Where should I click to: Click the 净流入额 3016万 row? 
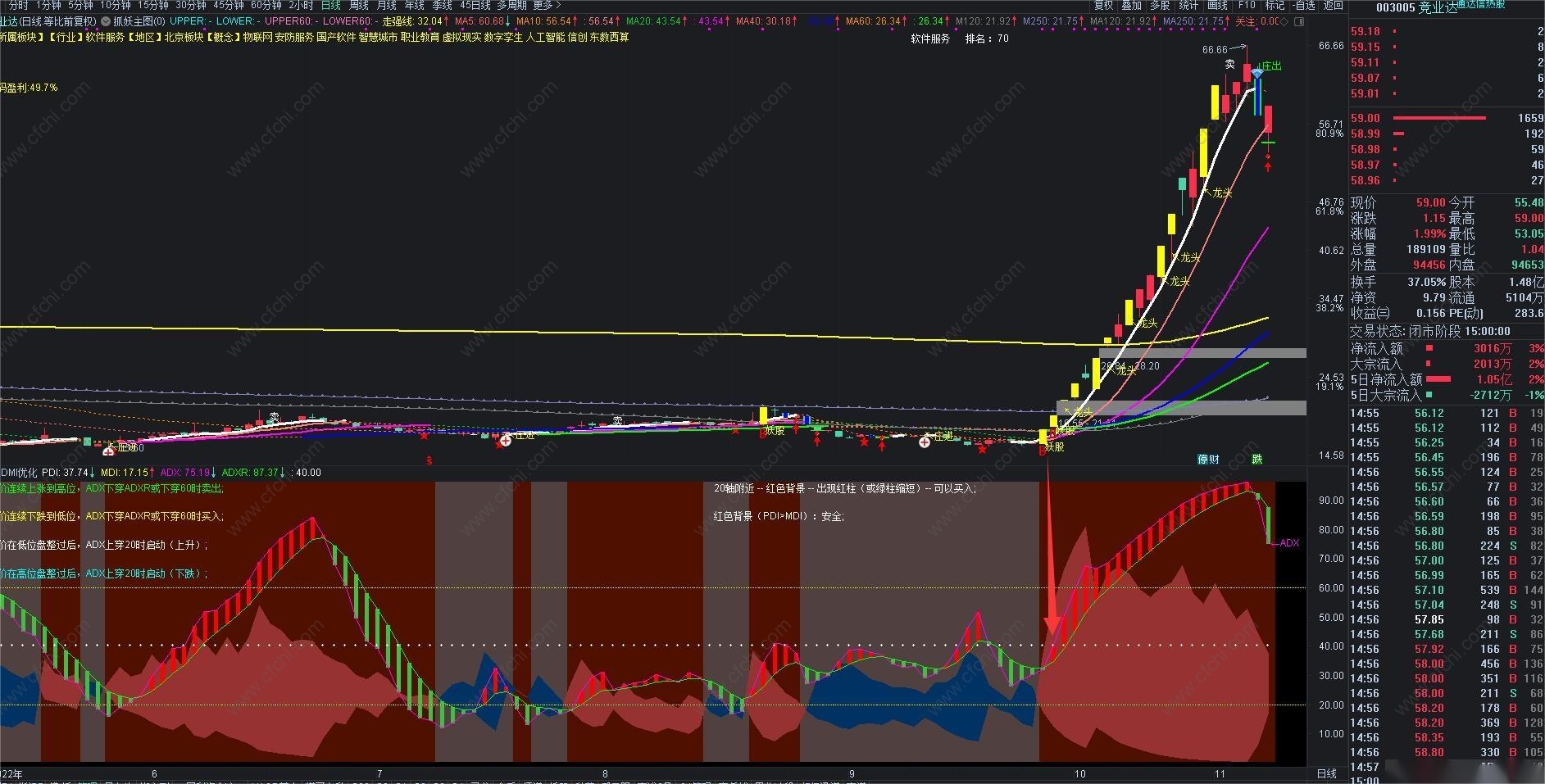pyautogui.click(x=1447, y=348)
